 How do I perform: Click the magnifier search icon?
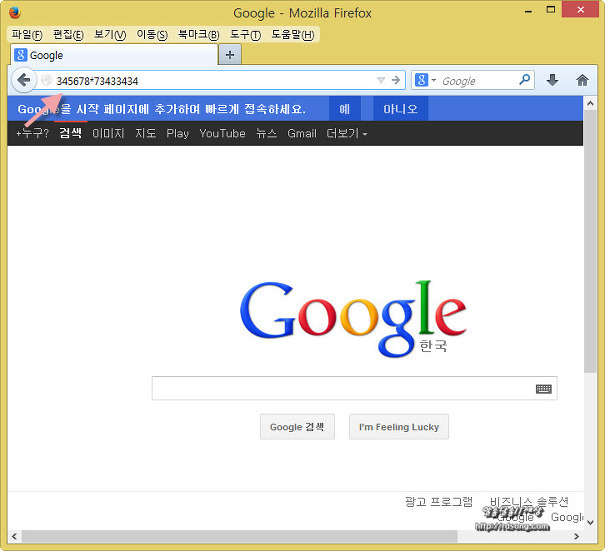pos(525,79)
